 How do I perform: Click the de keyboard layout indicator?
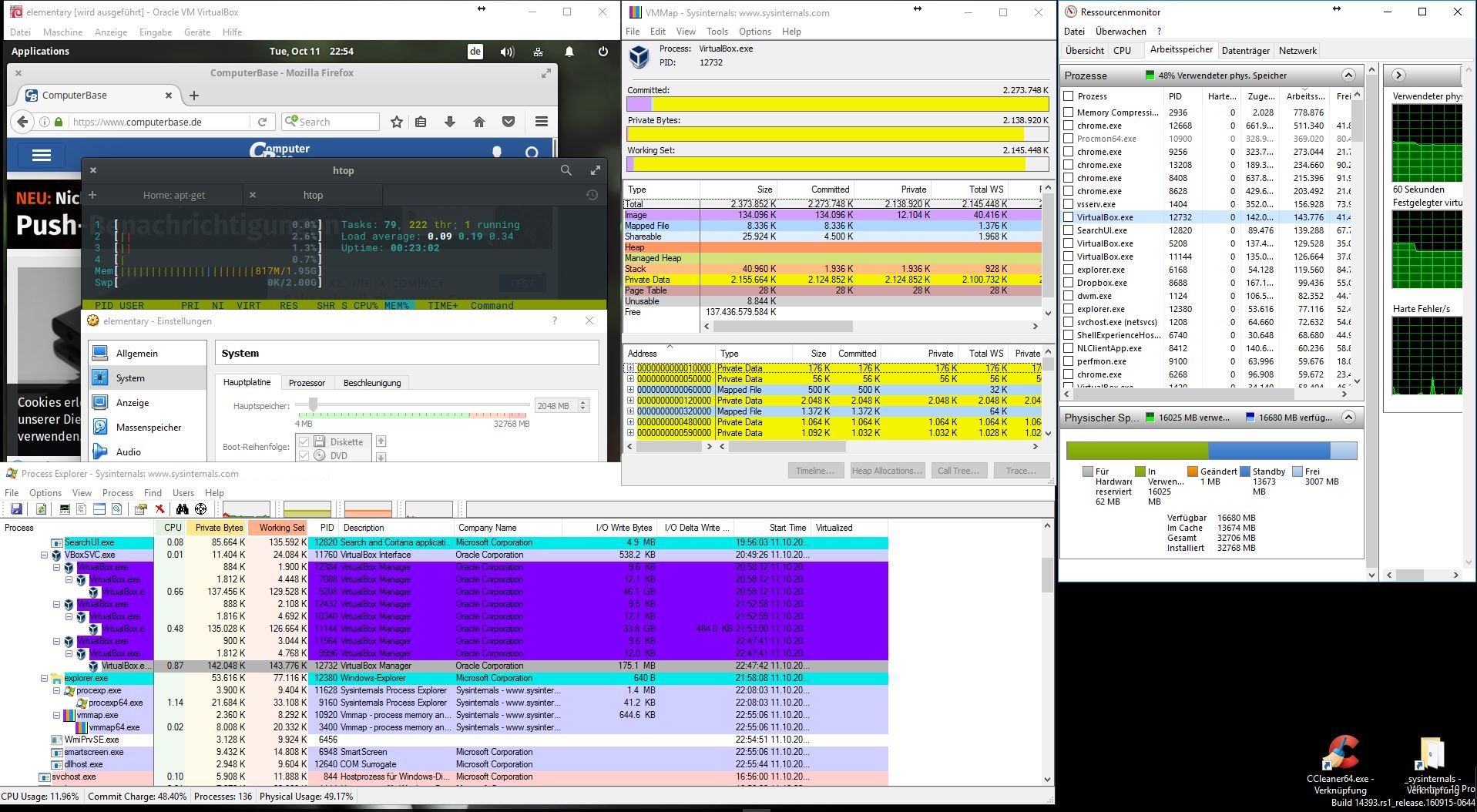pyautogui.click(x=475, y=52)
